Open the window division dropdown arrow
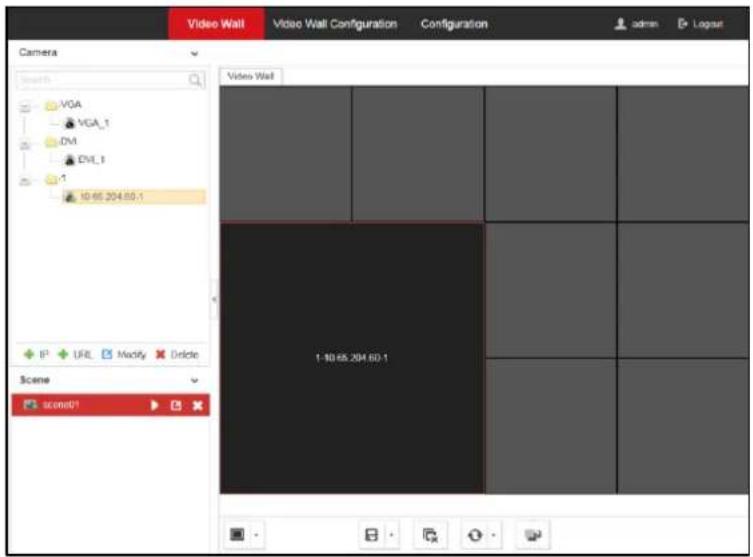 click(x=256, y=535)
